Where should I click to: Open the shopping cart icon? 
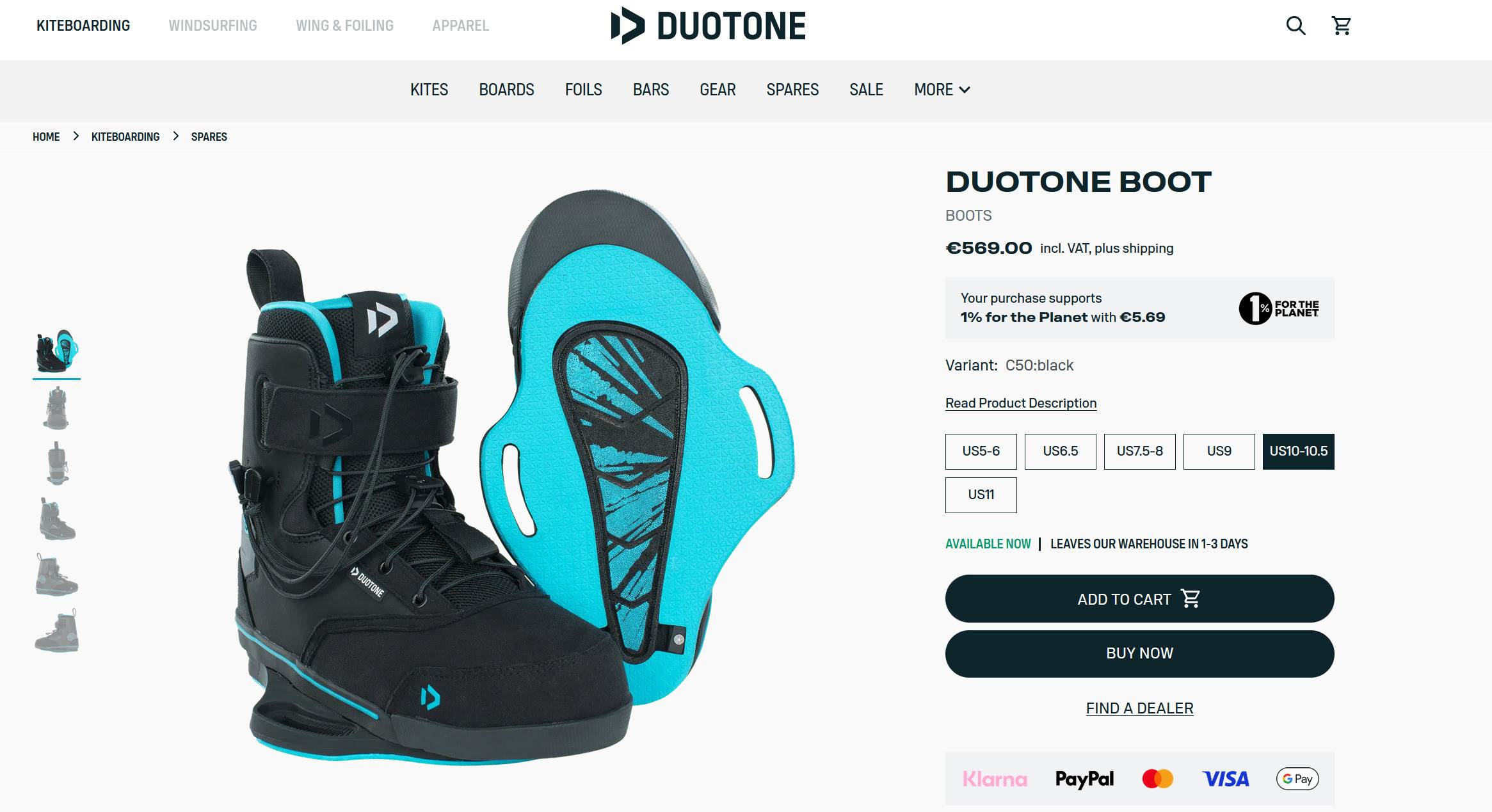(1341, 26)
